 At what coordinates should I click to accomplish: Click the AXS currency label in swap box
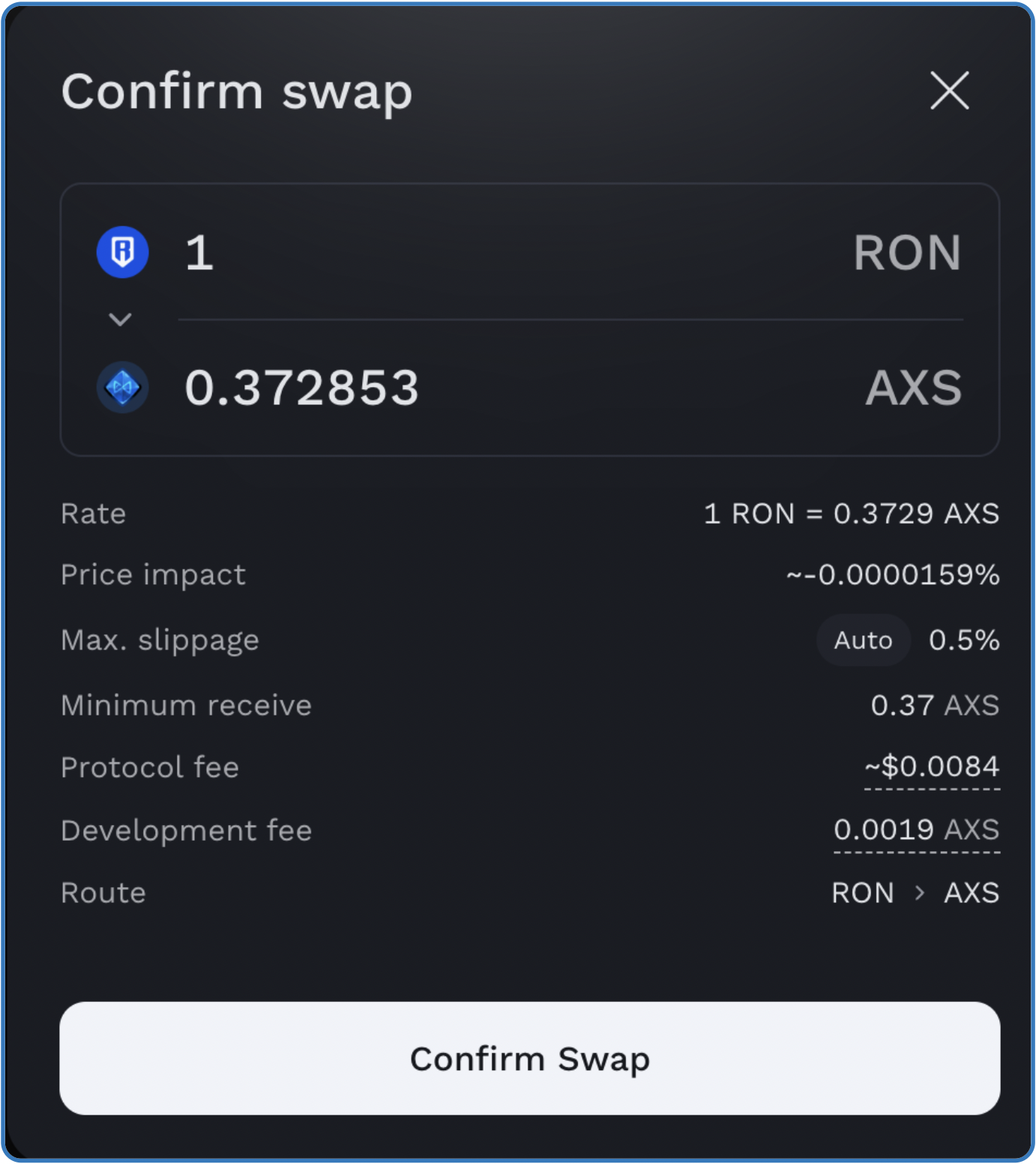914,388
